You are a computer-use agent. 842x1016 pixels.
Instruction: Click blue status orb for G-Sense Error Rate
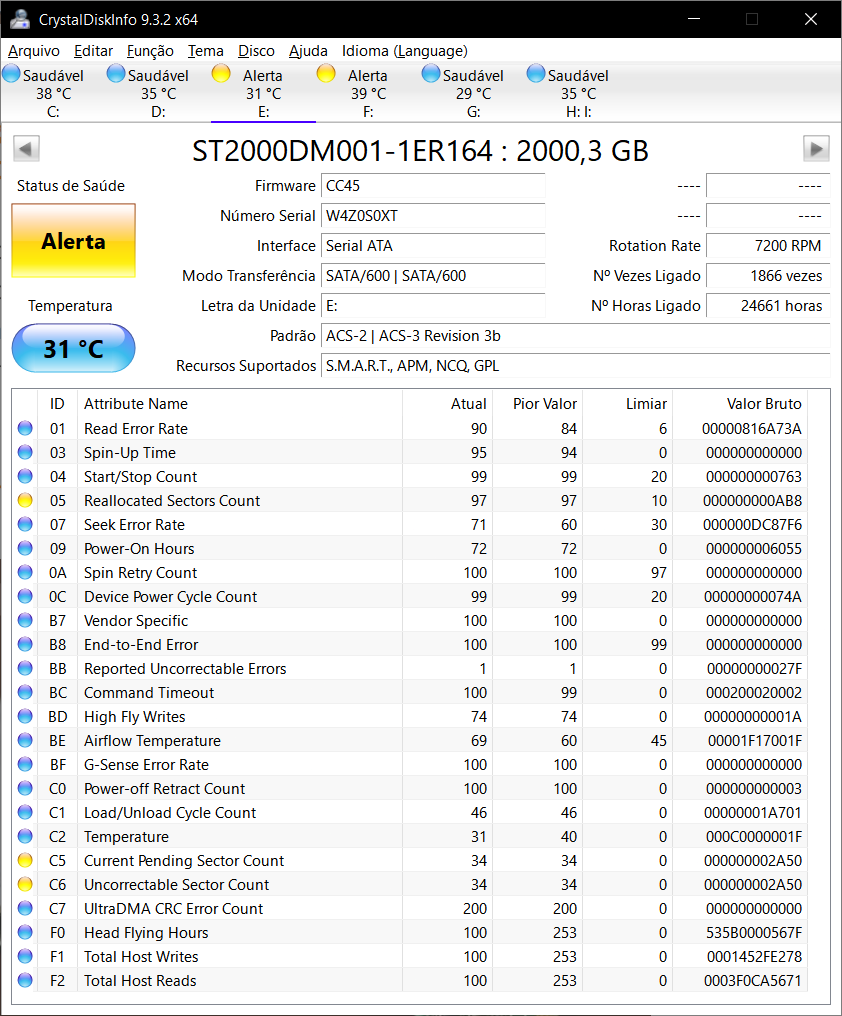pyautogui.click(x=25, y=765)
